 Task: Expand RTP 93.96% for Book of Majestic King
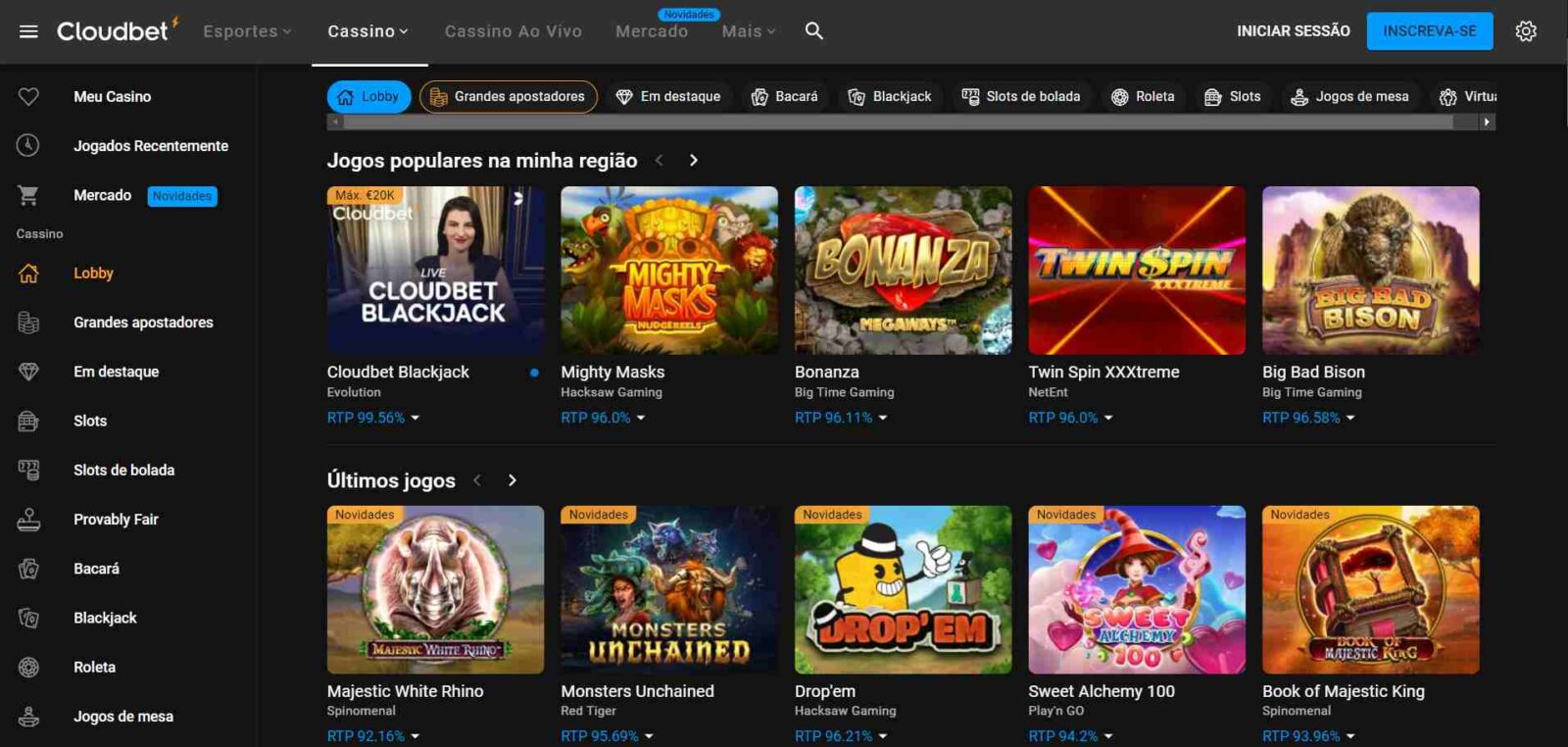tap(1308, 736)
